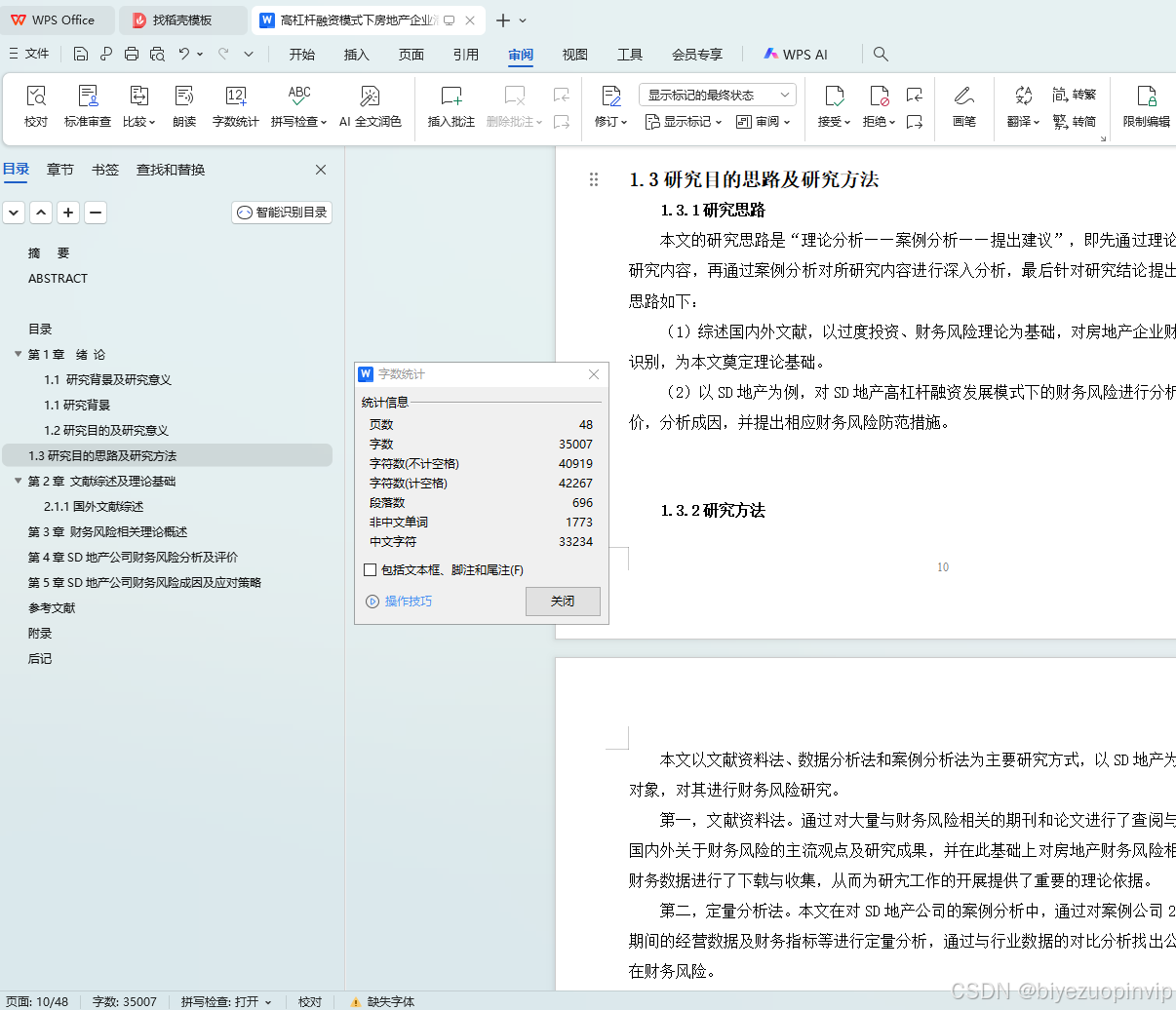This screenshot has height=1010, width=1176.
Task: Open 查找和替换 tab in navigation pane
Action: 171,170
